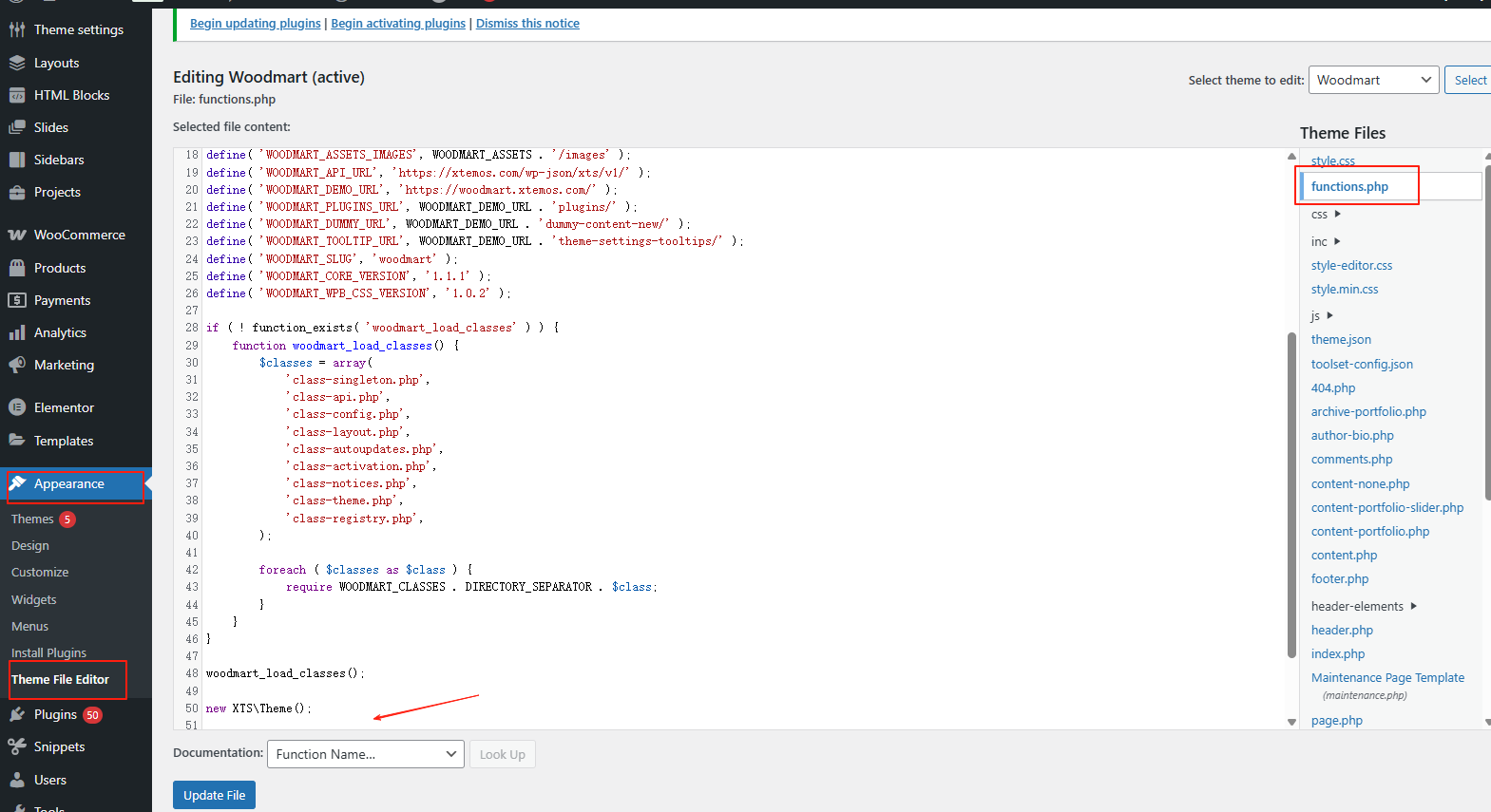
Task: Open Products via its sidebar icon
Action: click(17, 268)
